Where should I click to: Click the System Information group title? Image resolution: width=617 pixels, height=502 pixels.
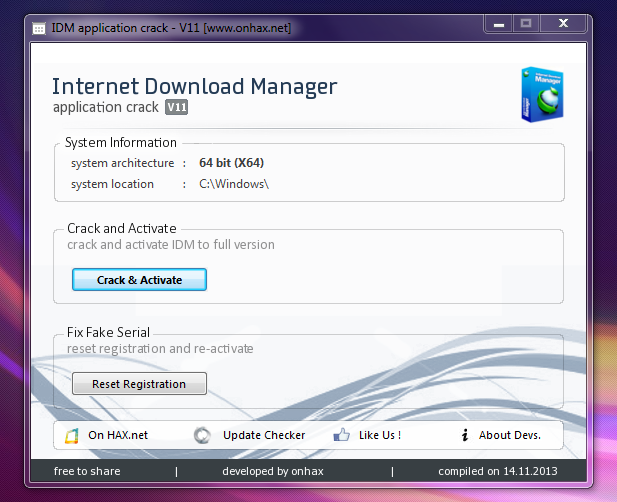coord(121,142)
